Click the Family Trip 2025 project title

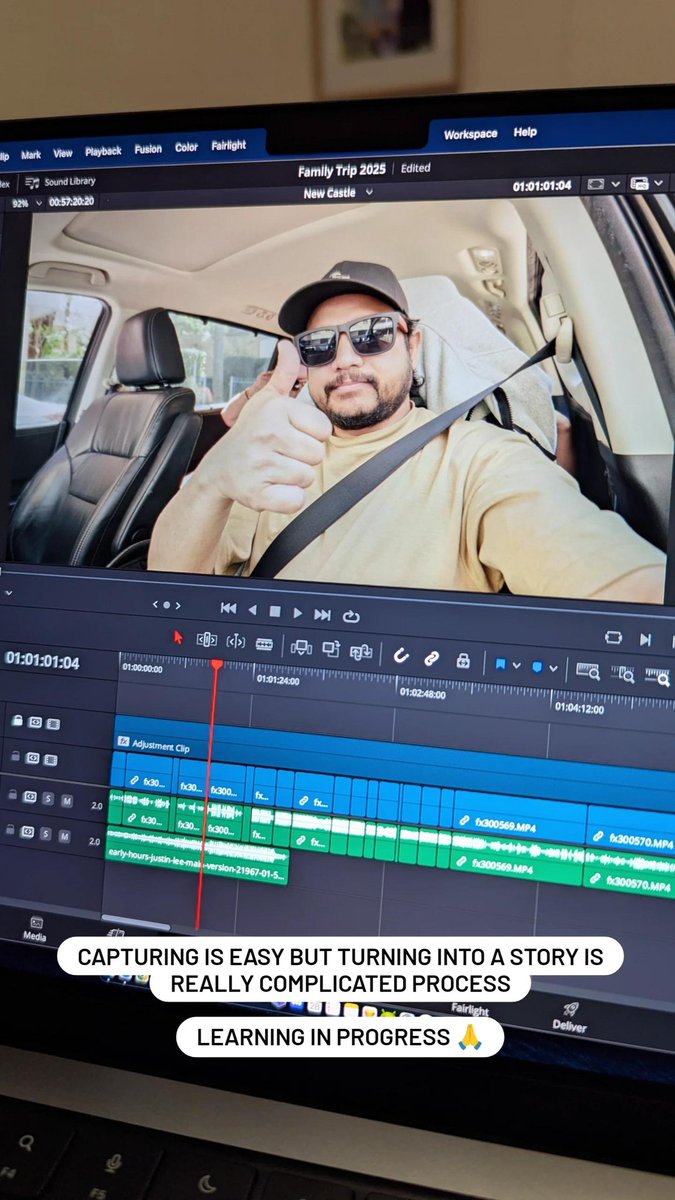point(344,171)
